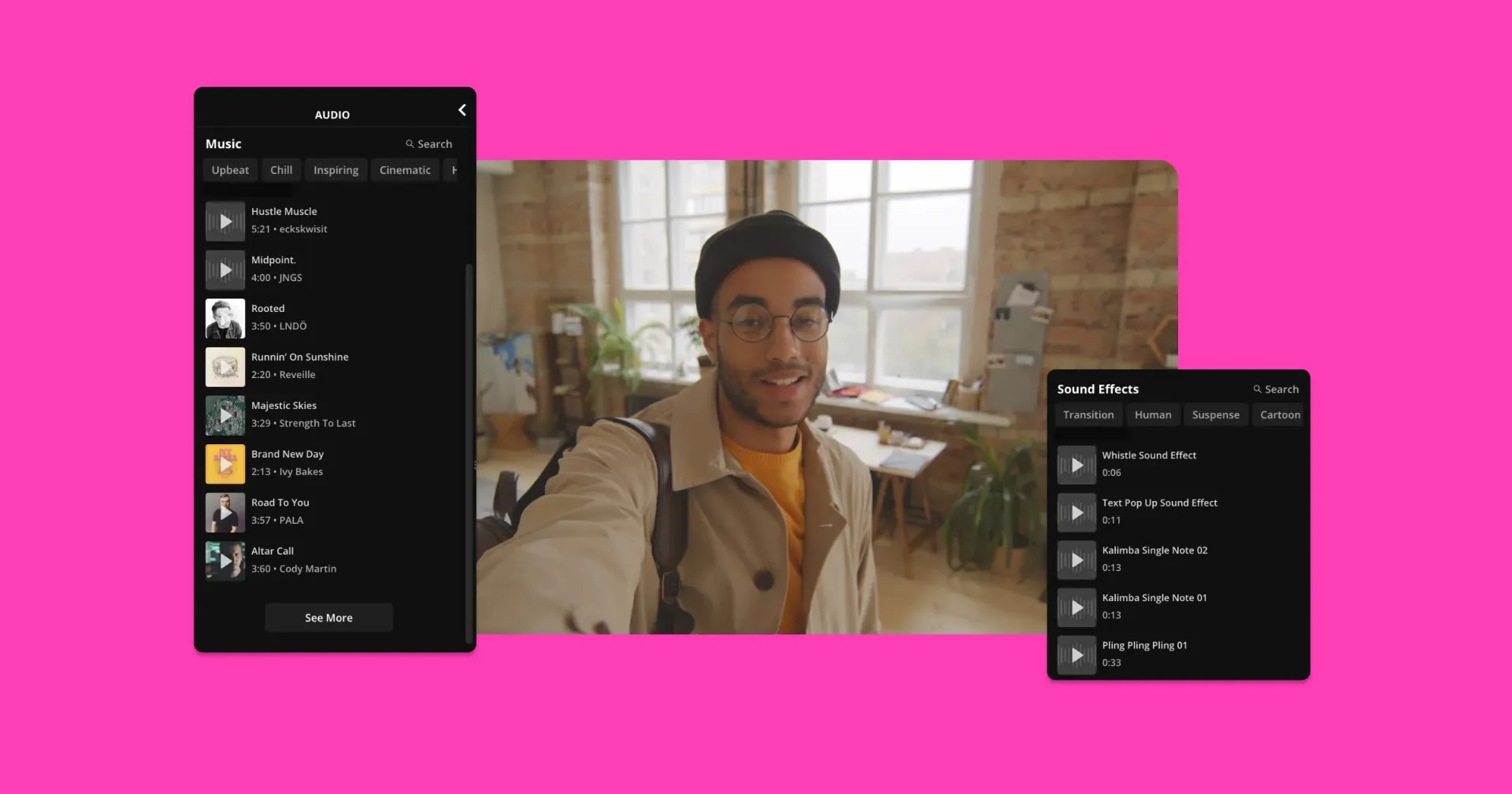1512x794 pixels.
Task: Play Text Pop Up Sound Effect
Action: (1077, 513)
